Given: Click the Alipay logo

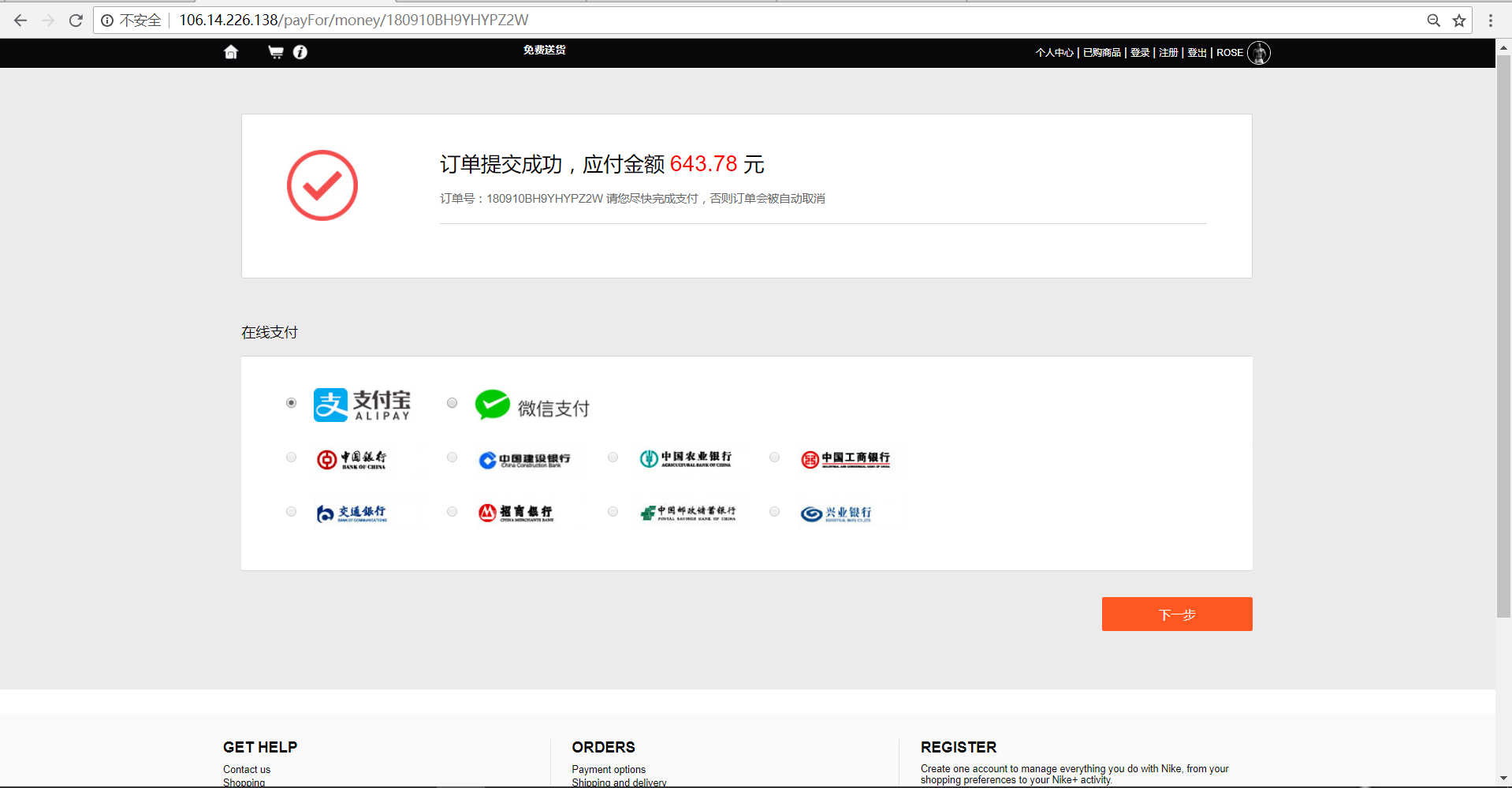Looking at the screenshot, I should [x=362, y=405].
